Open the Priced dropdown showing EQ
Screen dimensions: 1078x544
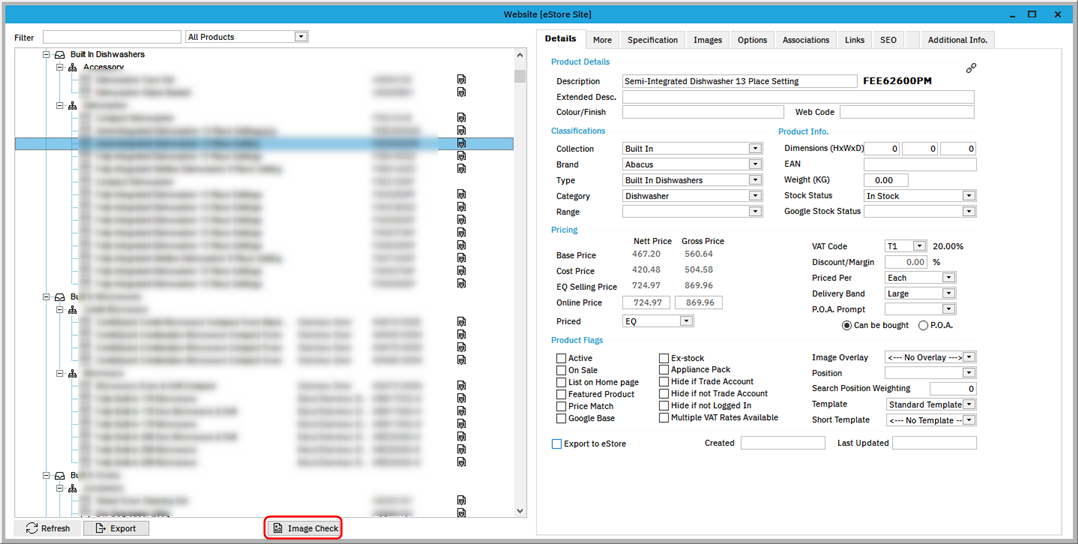(x=686, y=321)
